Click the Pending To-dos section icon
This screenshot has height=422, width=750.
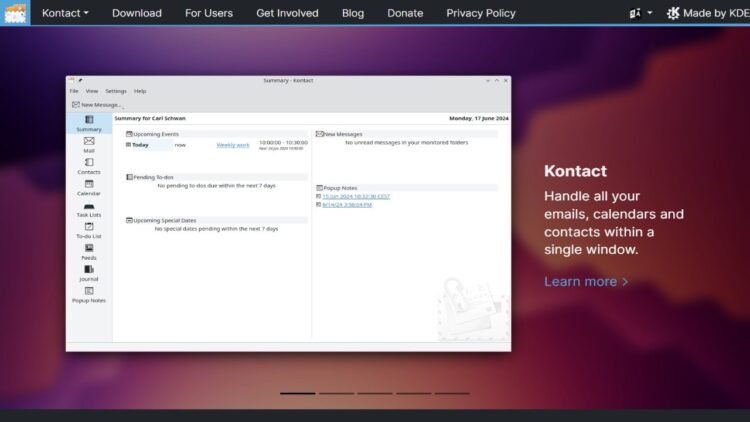coord(129,177)
